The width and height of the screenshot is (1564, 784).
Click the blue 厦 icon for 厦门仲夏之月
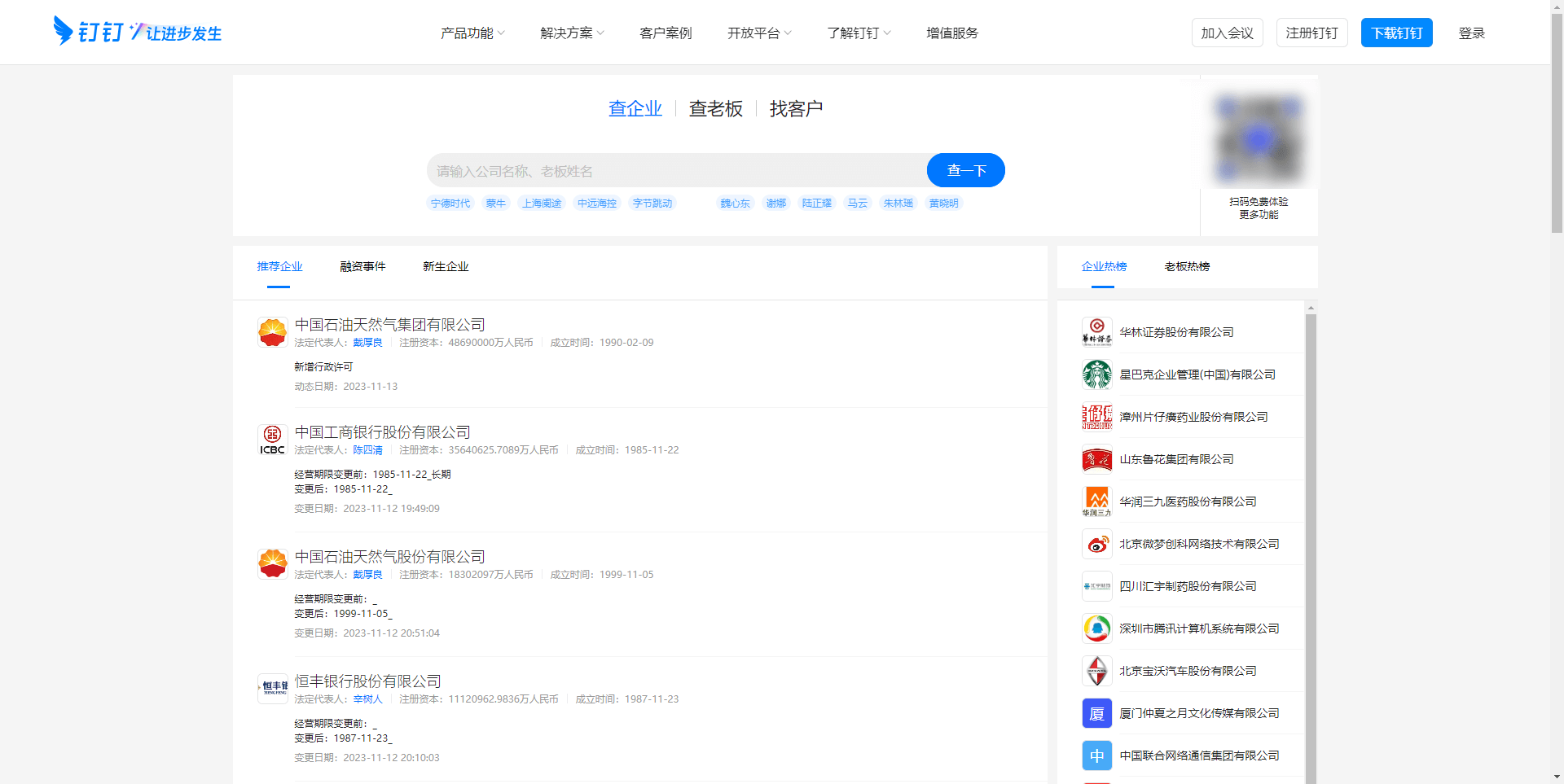point(1096,713)
